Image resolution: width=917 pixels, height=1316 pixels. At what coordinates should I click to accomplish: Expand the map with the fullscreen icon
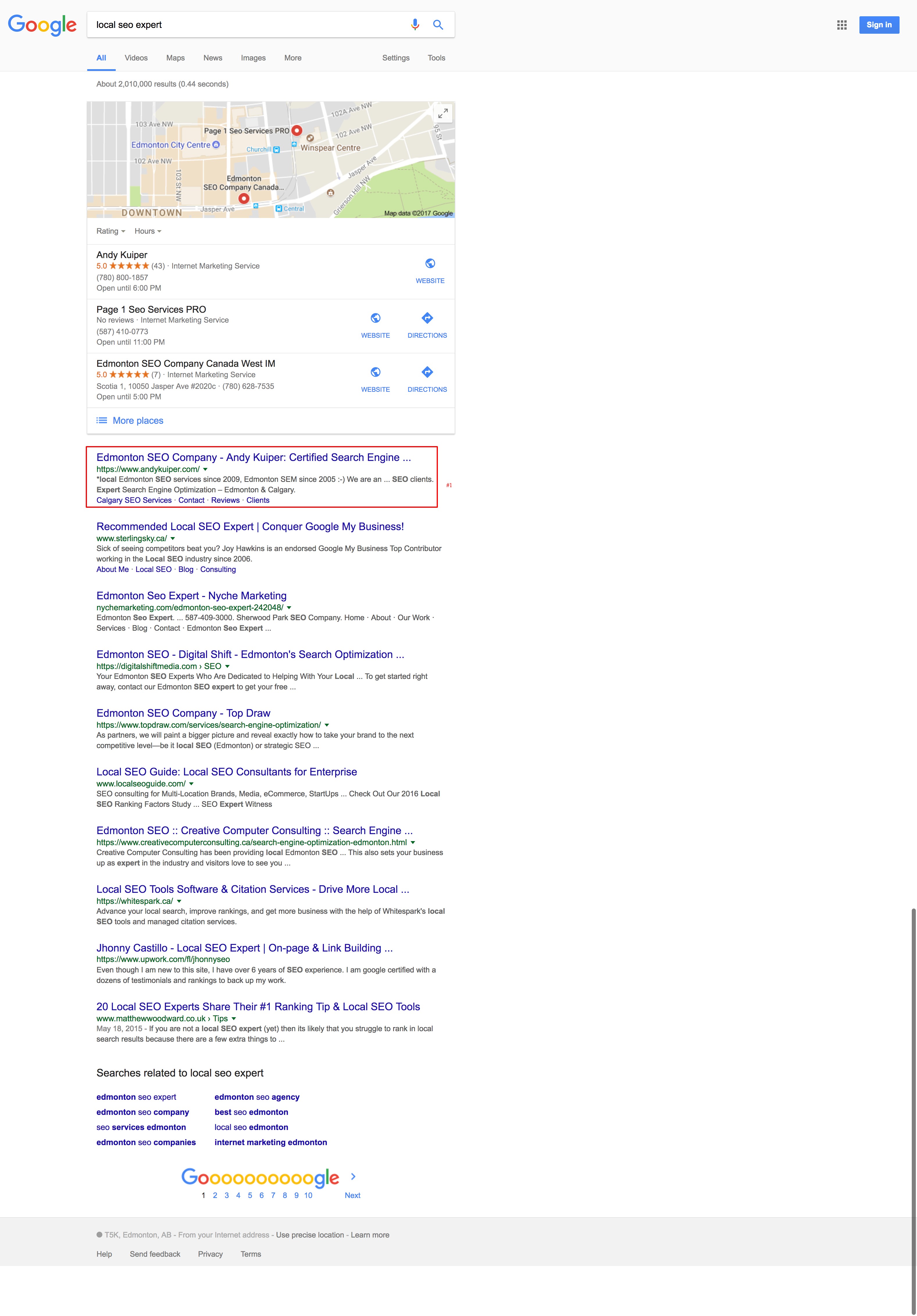tap(443, 113)
